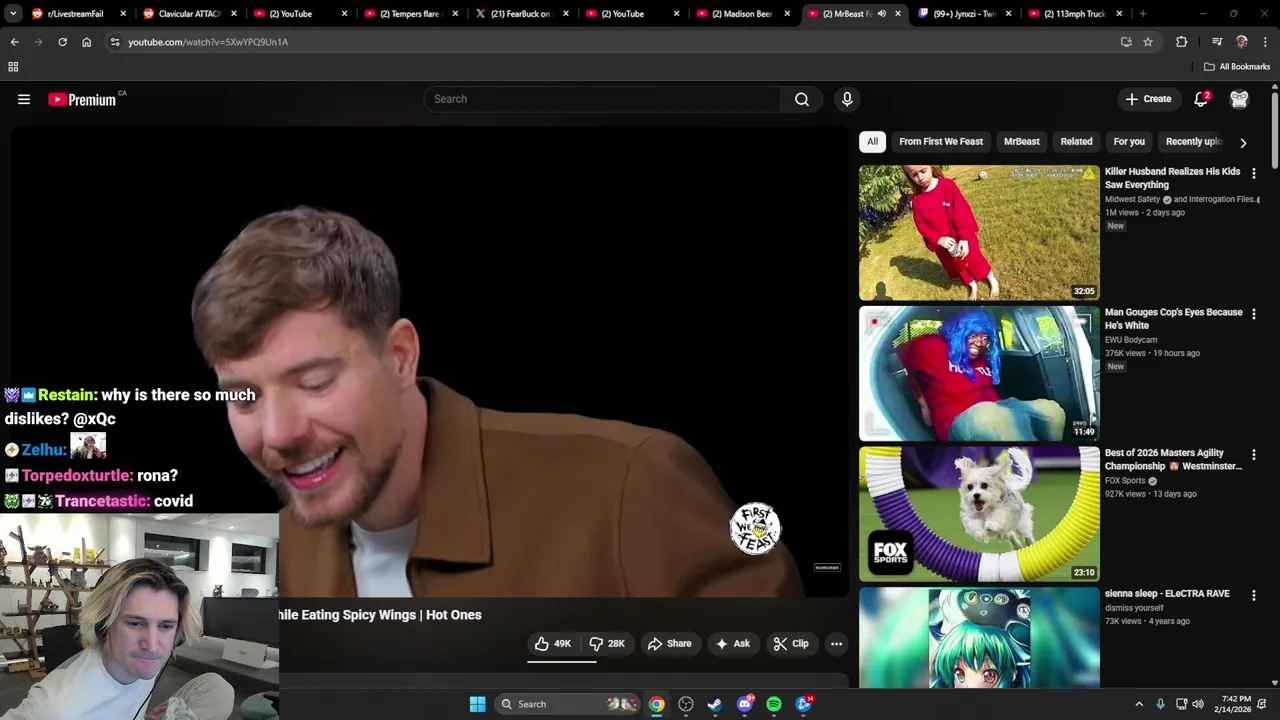Open the Chrome profile avatar

[1242, 42]
